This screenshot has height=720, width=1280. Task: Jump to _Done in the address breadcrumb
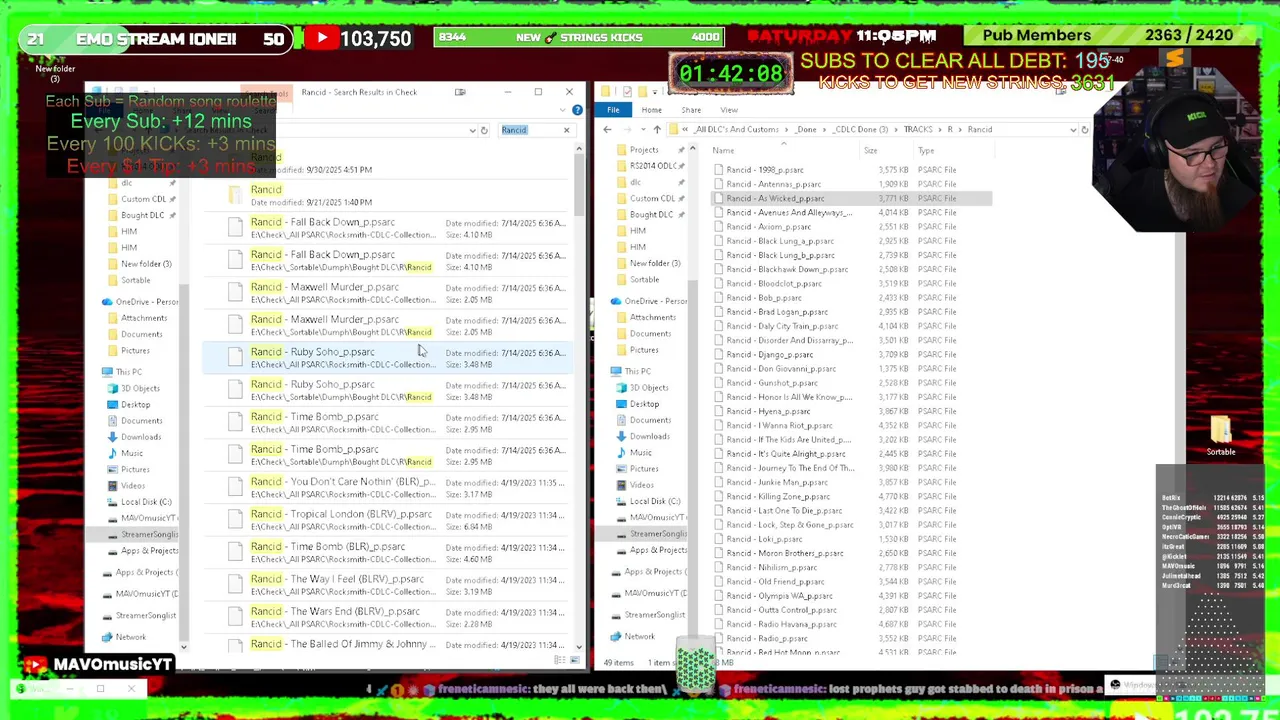tap(806, 129)
